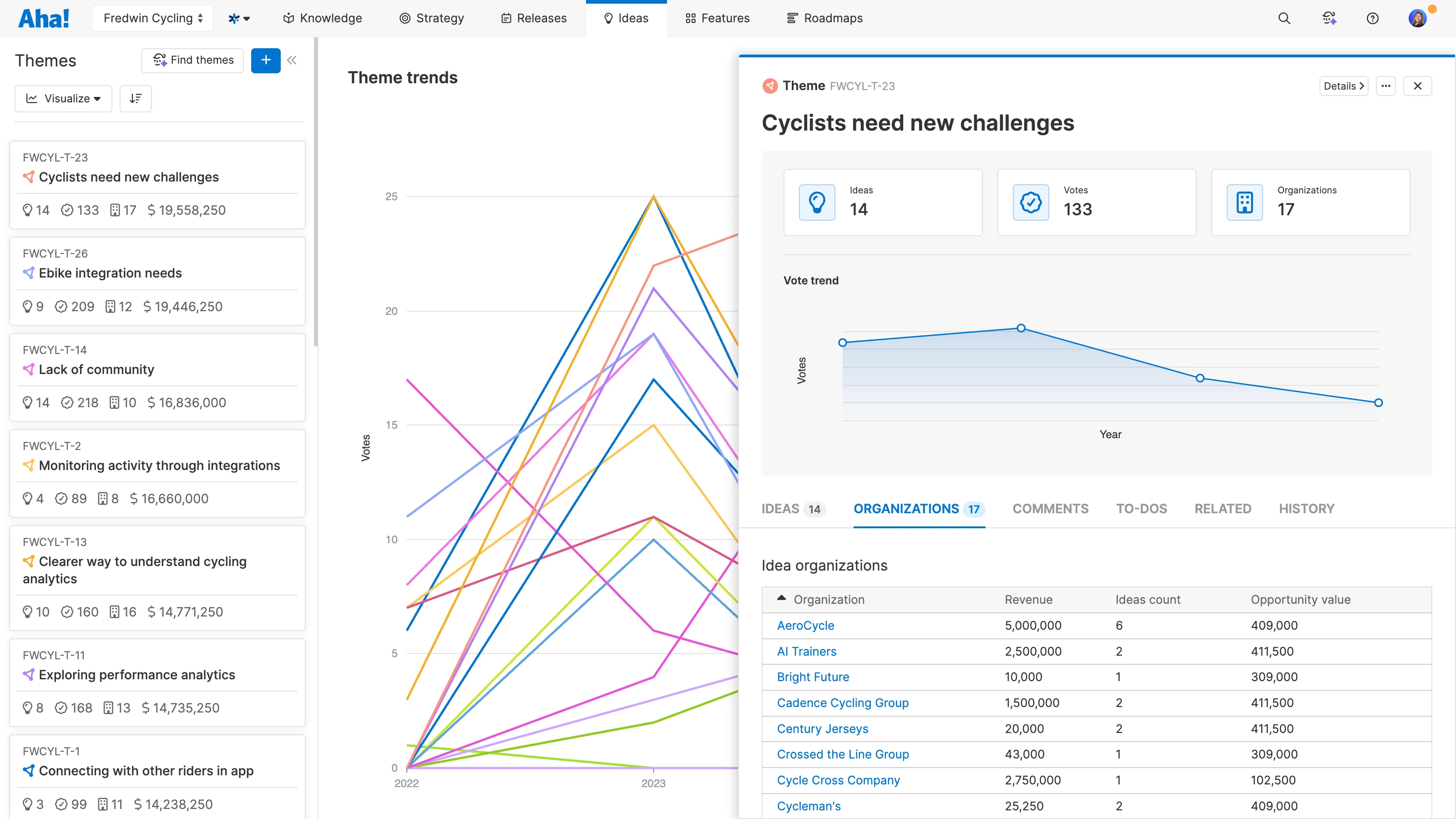Open the Knowledge menu
This screenshot has height=819, width=1456.
click(322, 18)
